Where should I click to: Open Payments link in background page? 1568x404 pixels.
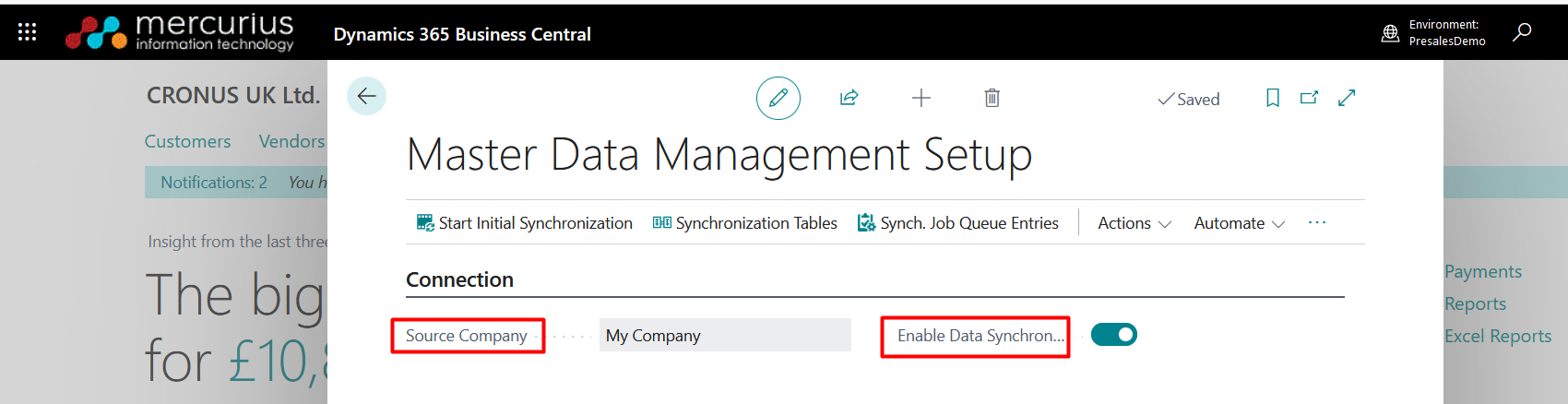click(1483, 271)
